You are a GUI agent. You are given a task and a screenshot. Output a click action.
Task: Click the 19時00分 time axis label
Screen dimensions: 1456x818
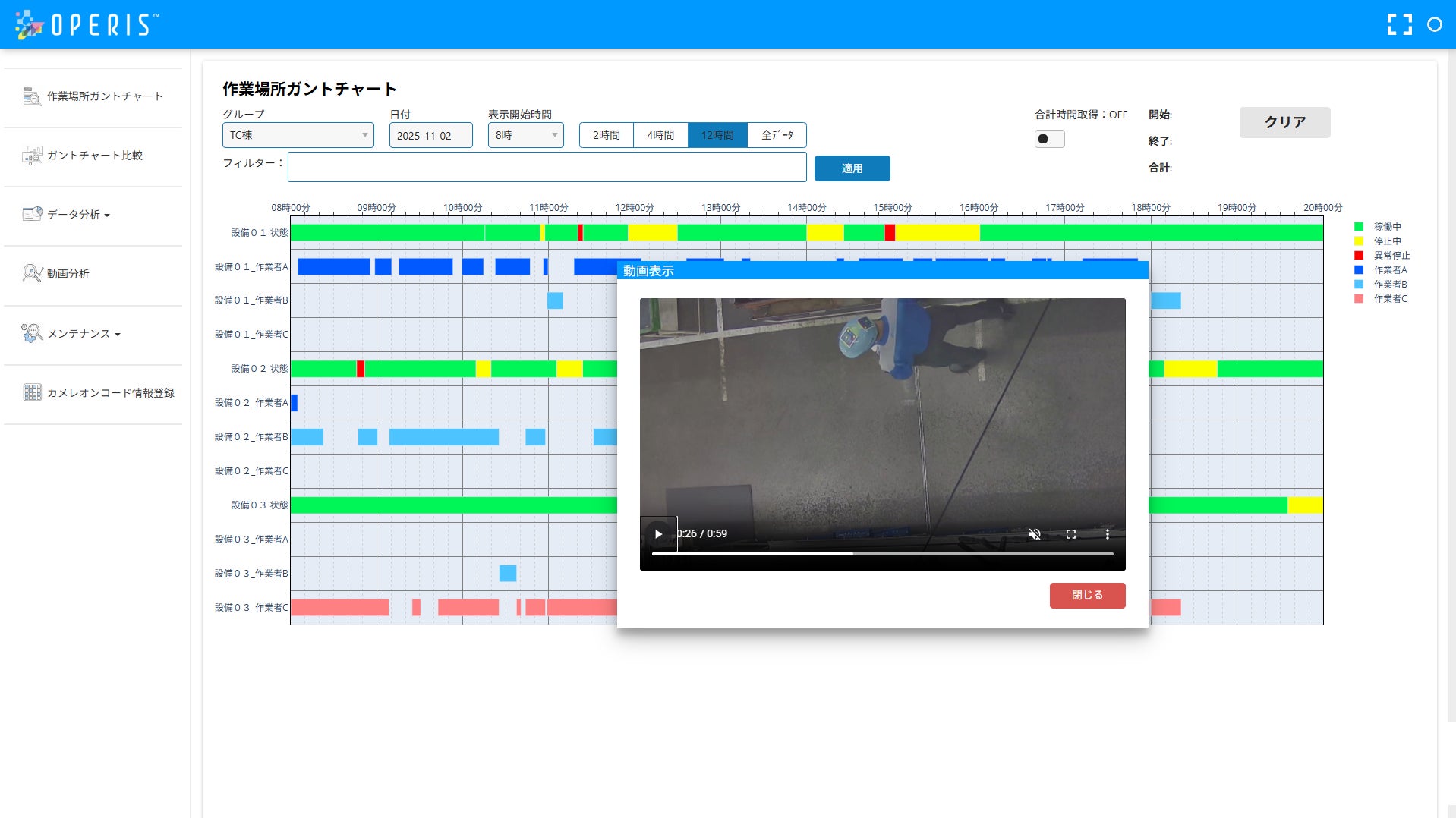[1237, 207]
